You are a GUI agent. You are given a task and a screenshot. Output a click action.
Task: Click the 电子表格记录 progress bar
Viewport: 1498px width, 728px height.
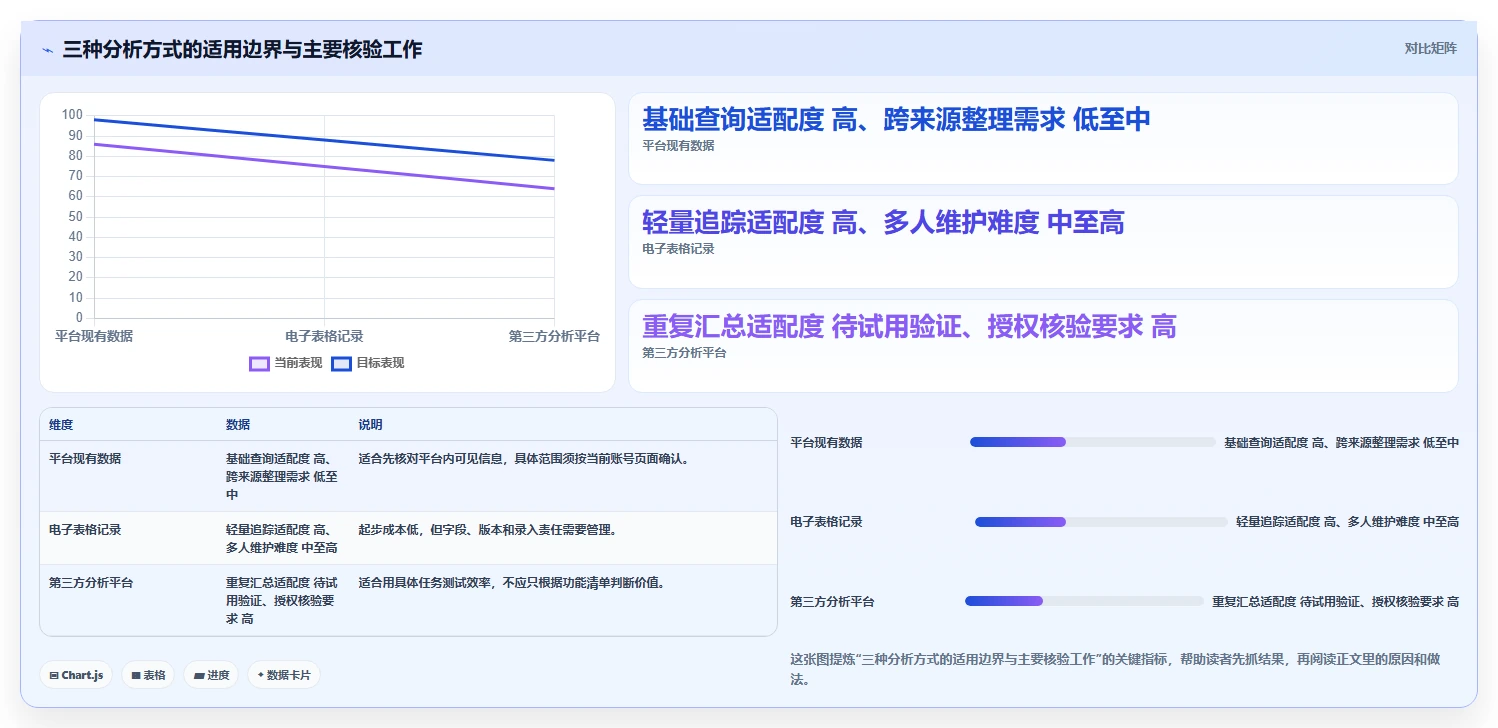tap(1101, 522)
